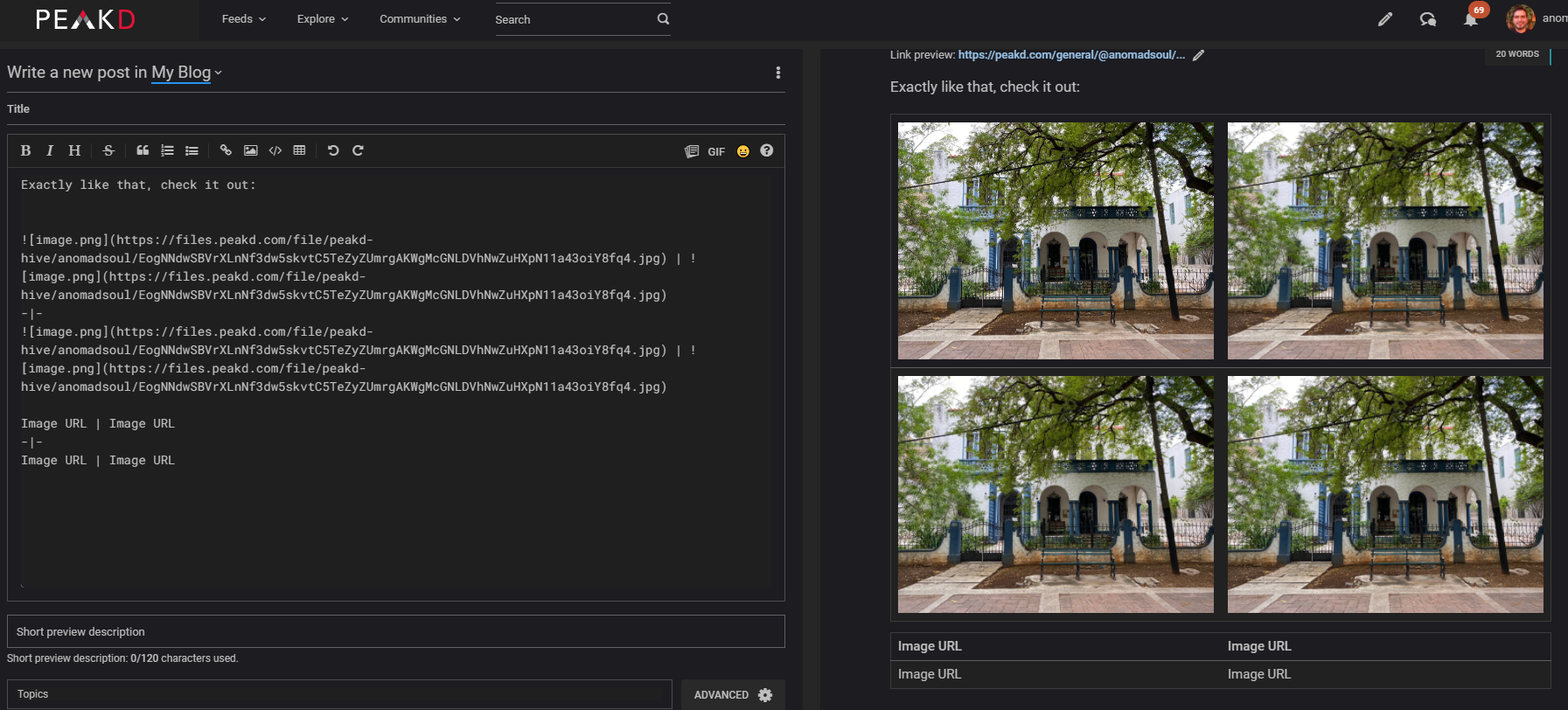The width and height of the screenshot is (1568, 710).
Task: Open the editor help icon
Action: coord(767,150)
